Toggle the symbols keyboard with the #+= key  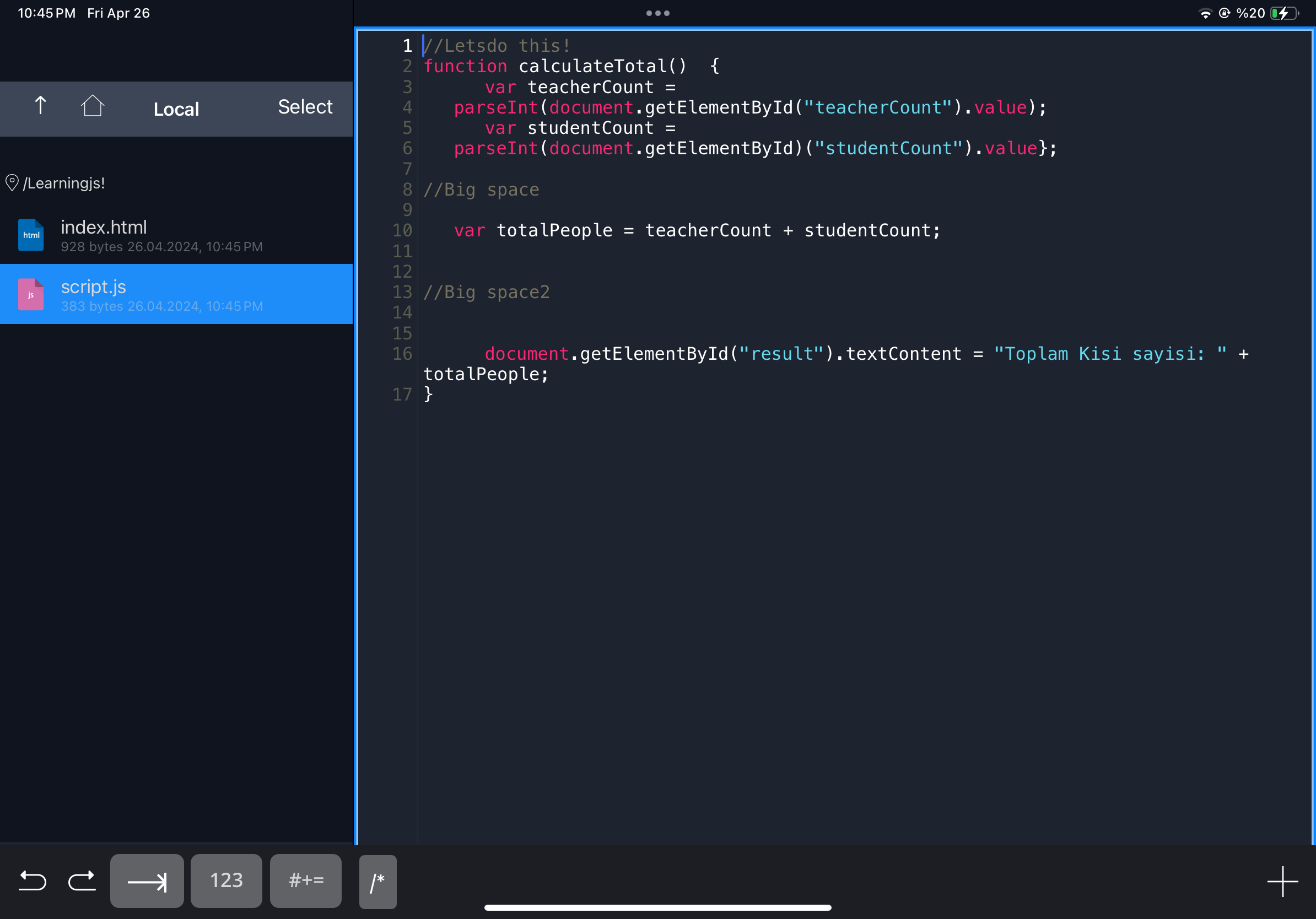(305, 880)
